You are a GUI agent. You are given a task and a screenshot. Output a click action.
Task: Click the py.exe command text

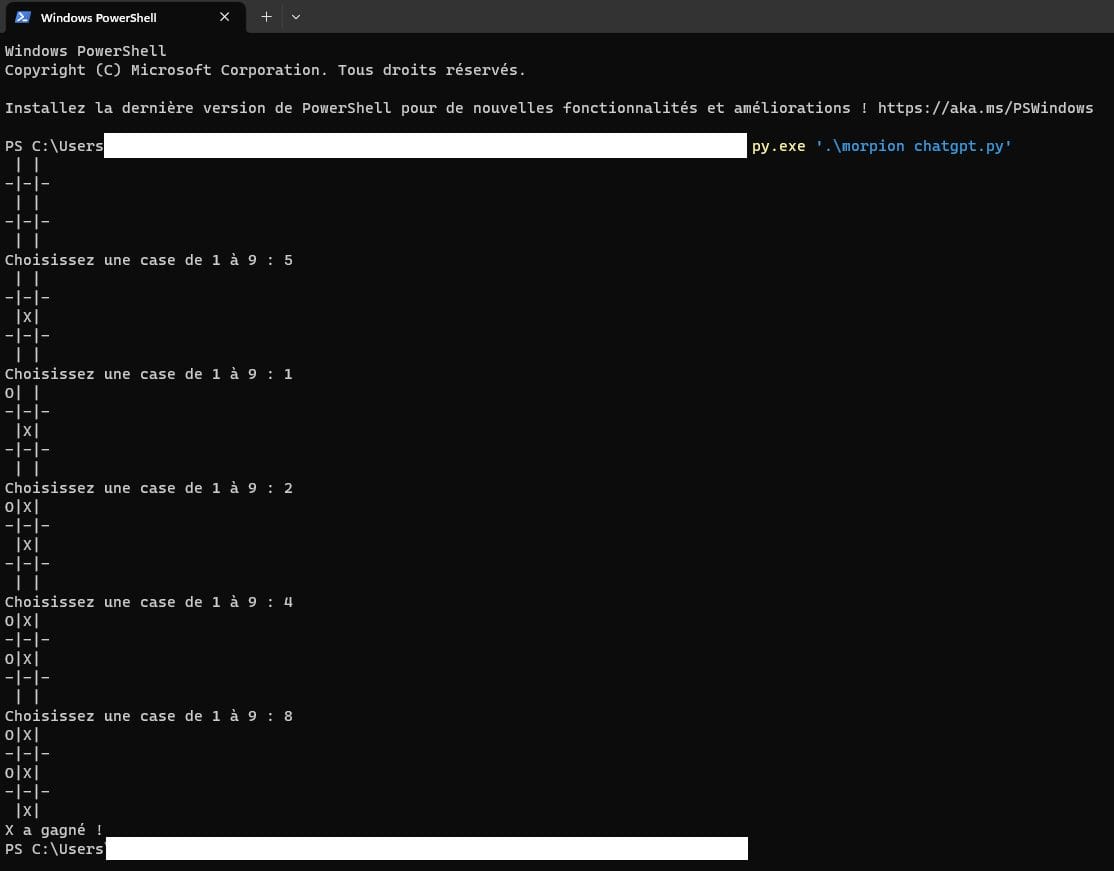778,146
